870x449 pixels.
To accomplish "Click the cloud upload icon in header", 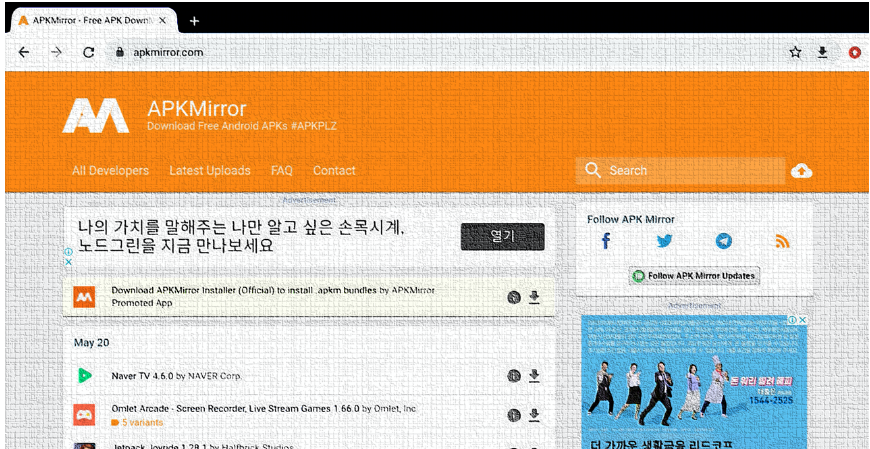I will [802, 171].
